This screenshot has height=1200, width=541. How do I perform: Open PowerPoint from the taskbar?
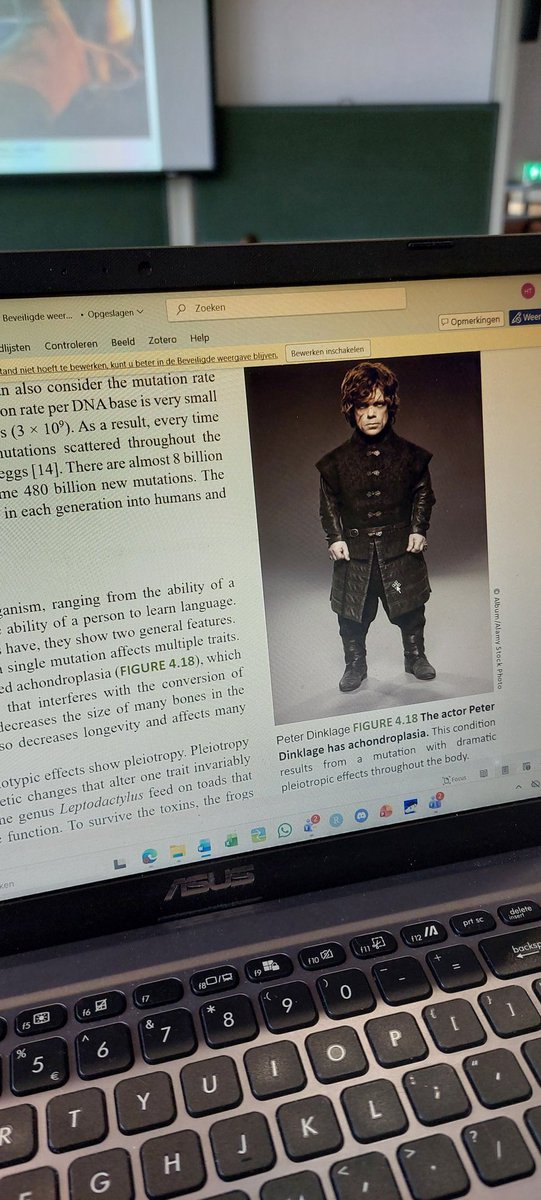tap(385, 811)
